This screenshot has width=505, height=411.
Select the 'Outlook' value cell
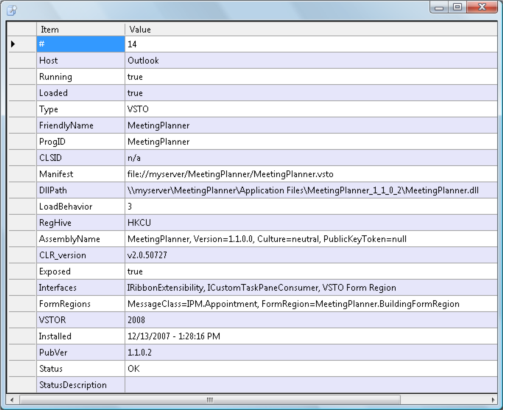pos(311,60)
